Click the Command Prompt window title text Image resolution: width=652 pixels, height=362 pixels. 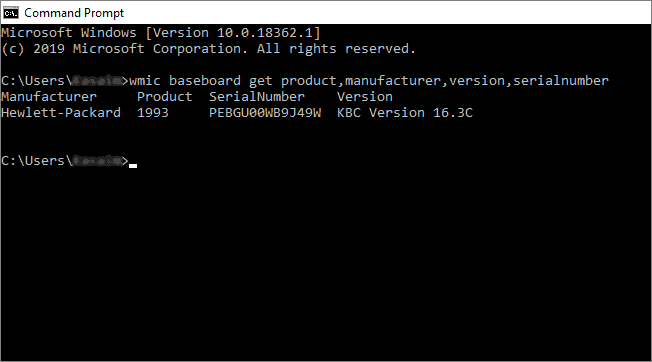click(74, 13)
